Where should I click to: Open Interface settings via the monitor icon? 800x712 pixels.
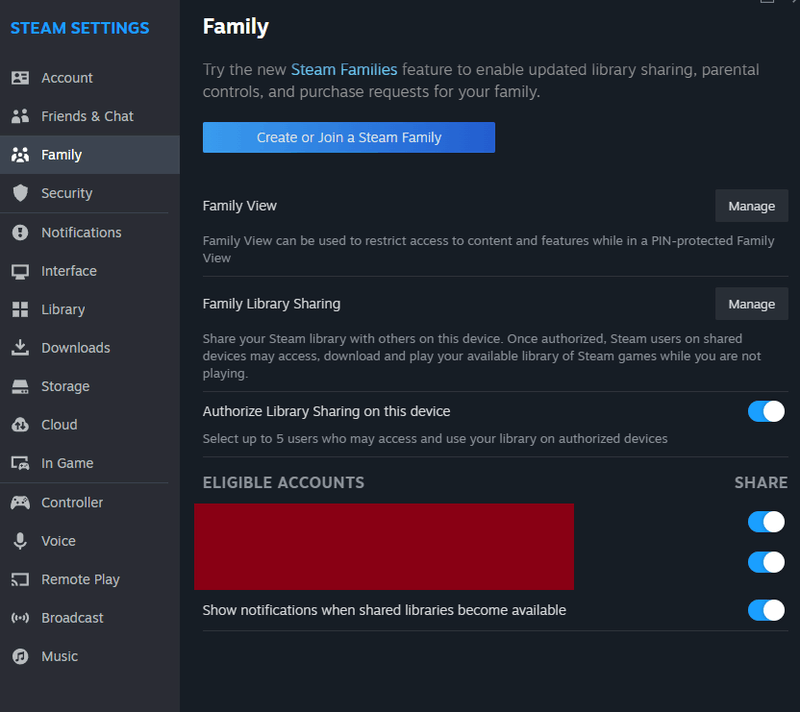[x=20, y=271]
